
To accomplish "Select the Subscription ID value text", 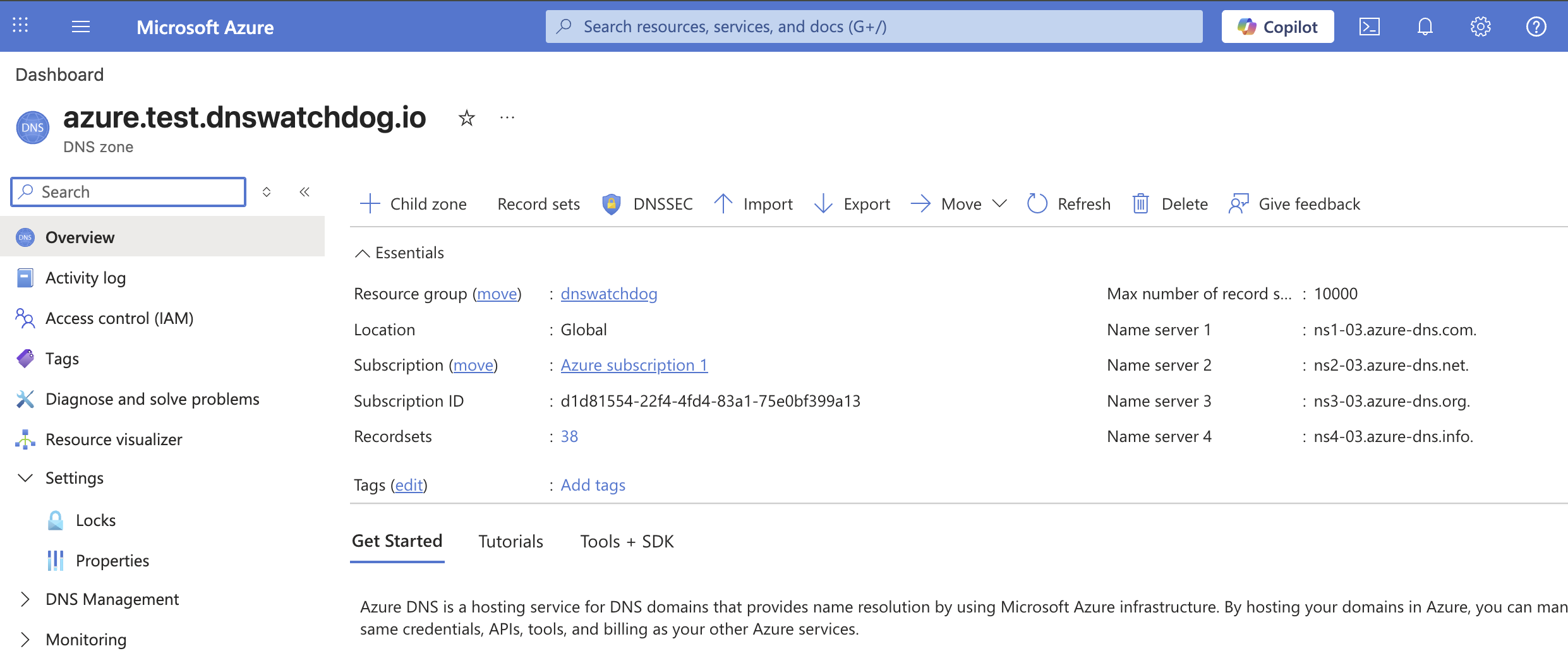I will [710, 401].
